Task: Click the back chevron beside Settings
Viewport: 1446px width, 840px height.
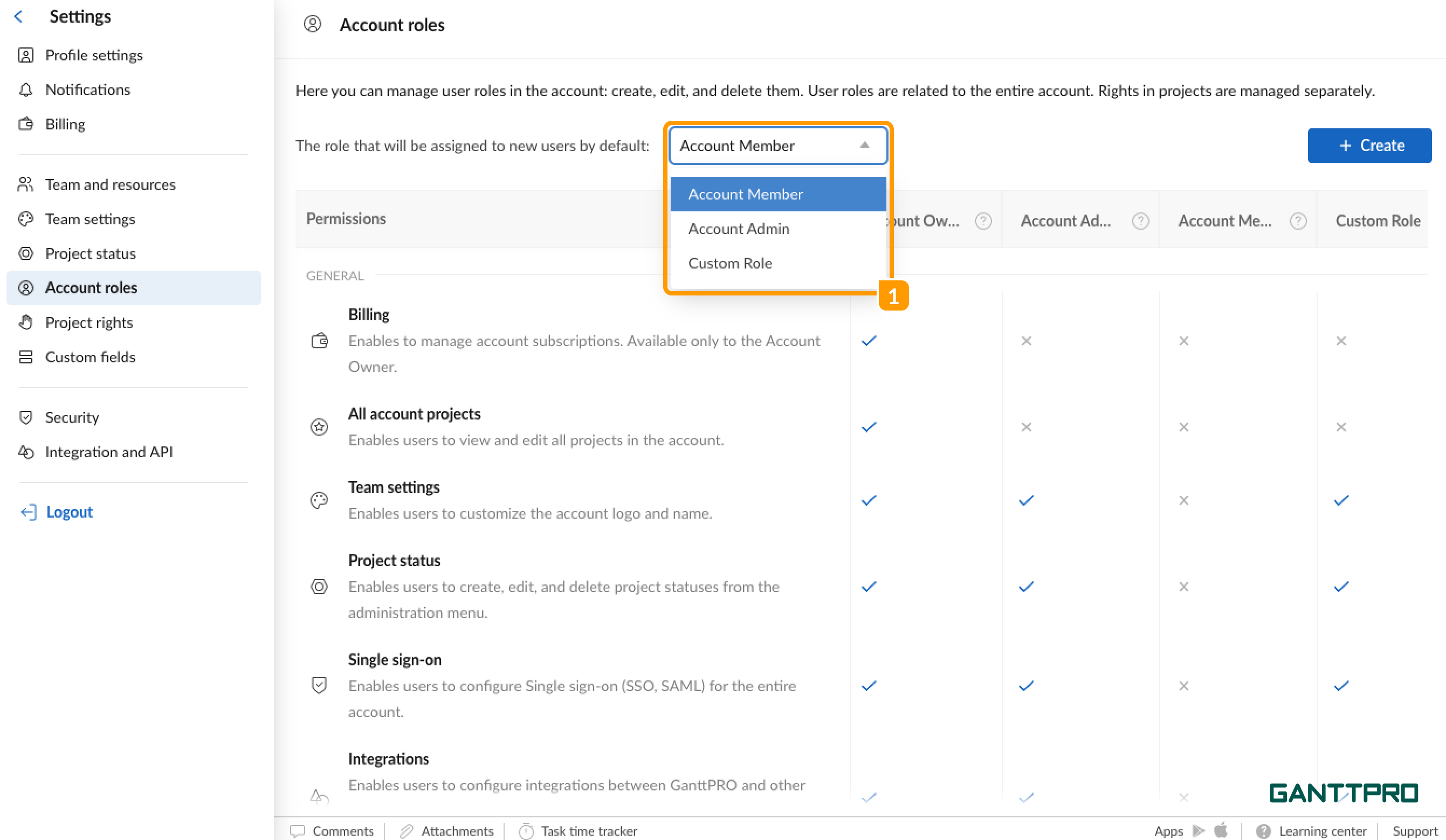Action: pyautogui.click(x=19, y=16)
